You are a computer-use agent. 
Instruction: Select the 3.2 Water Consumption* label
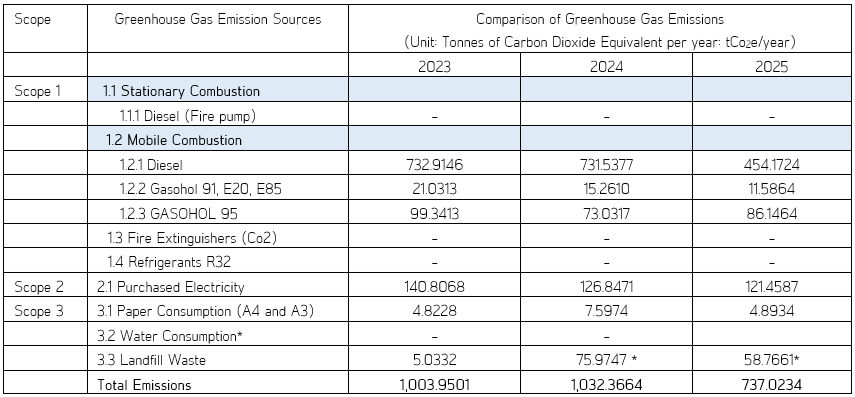pos(170,336)
